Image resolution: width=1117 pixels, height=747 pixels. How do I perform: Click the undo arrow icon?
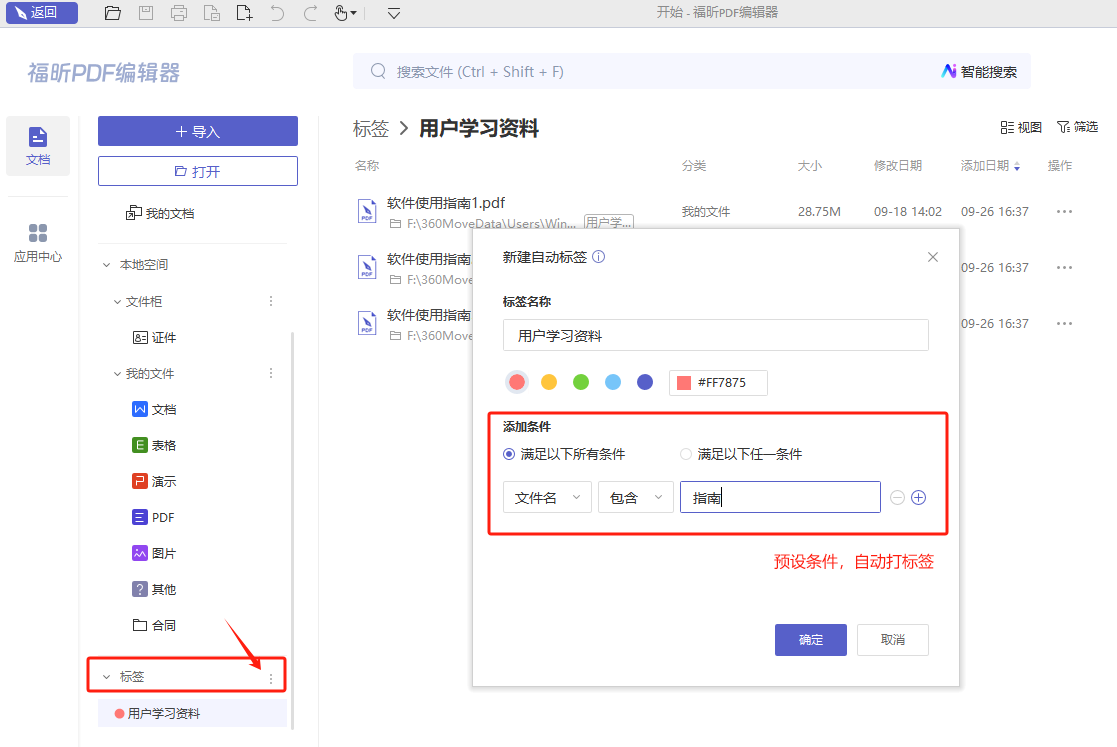pyautogui.click(x=277, y=13)
